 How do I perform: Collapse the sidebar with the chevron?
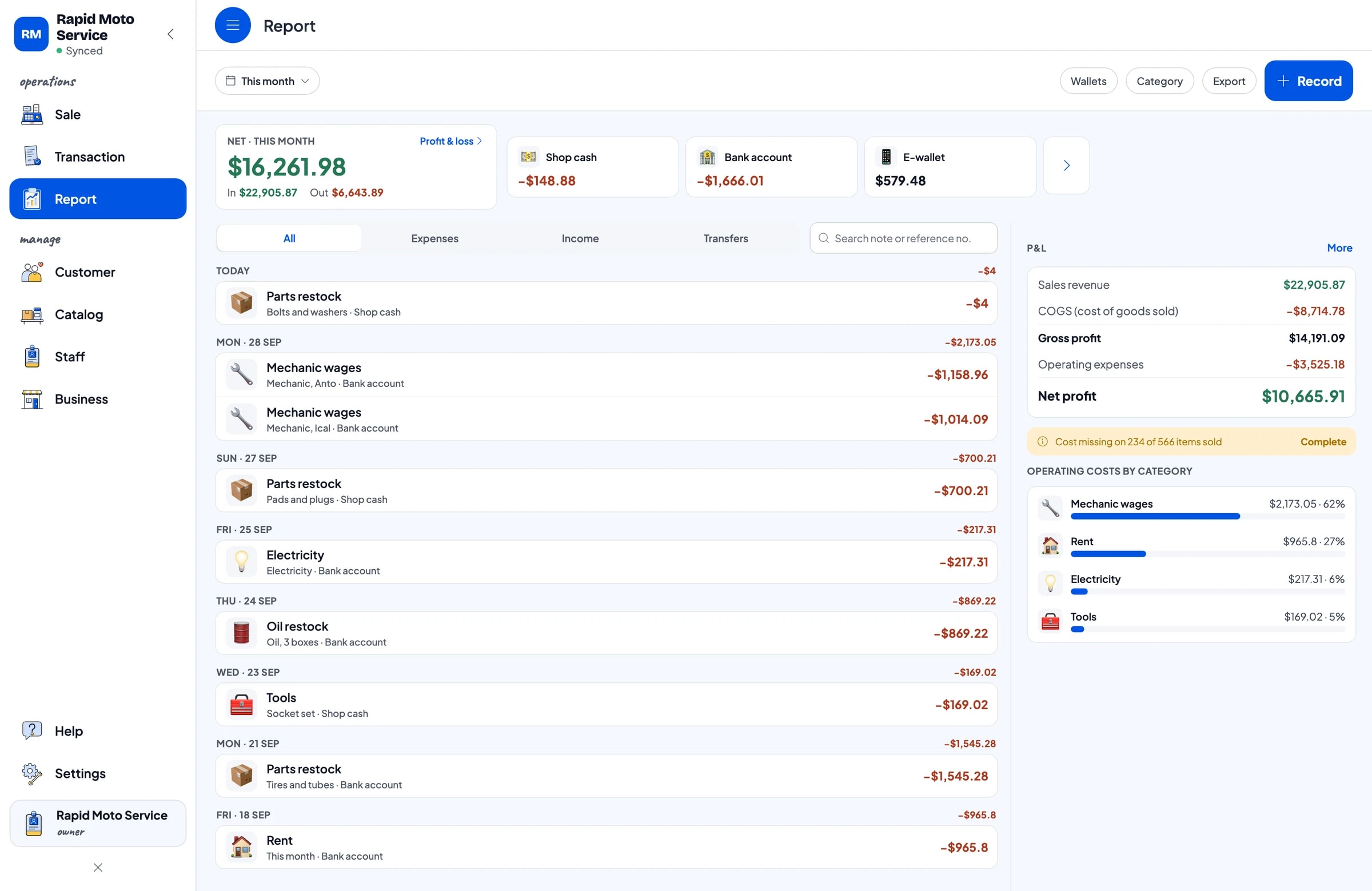click(x=170, y=34)
